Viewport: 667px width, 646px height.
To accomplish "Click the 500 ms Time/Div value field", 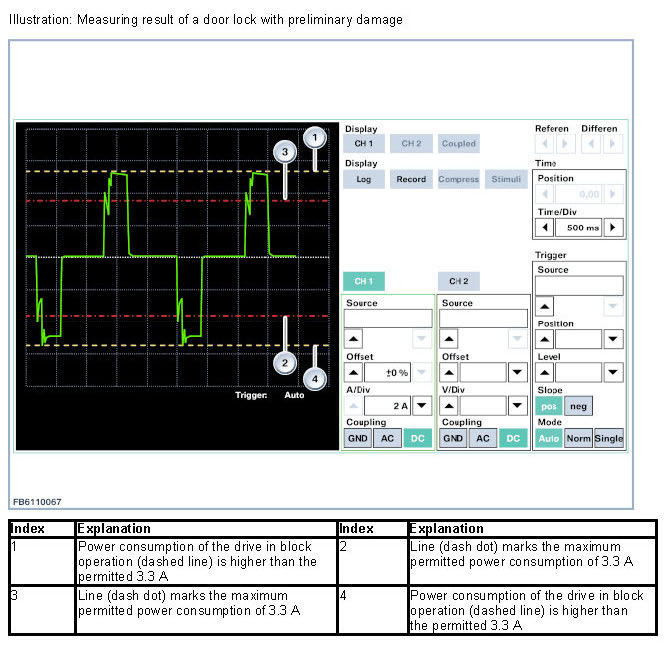I will (578, 227).
